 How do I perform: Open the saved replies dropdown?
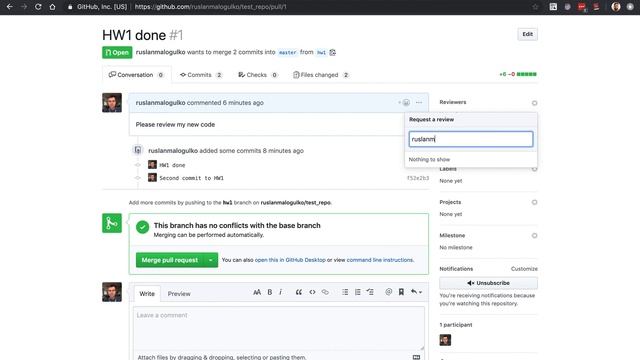[416, 292]
